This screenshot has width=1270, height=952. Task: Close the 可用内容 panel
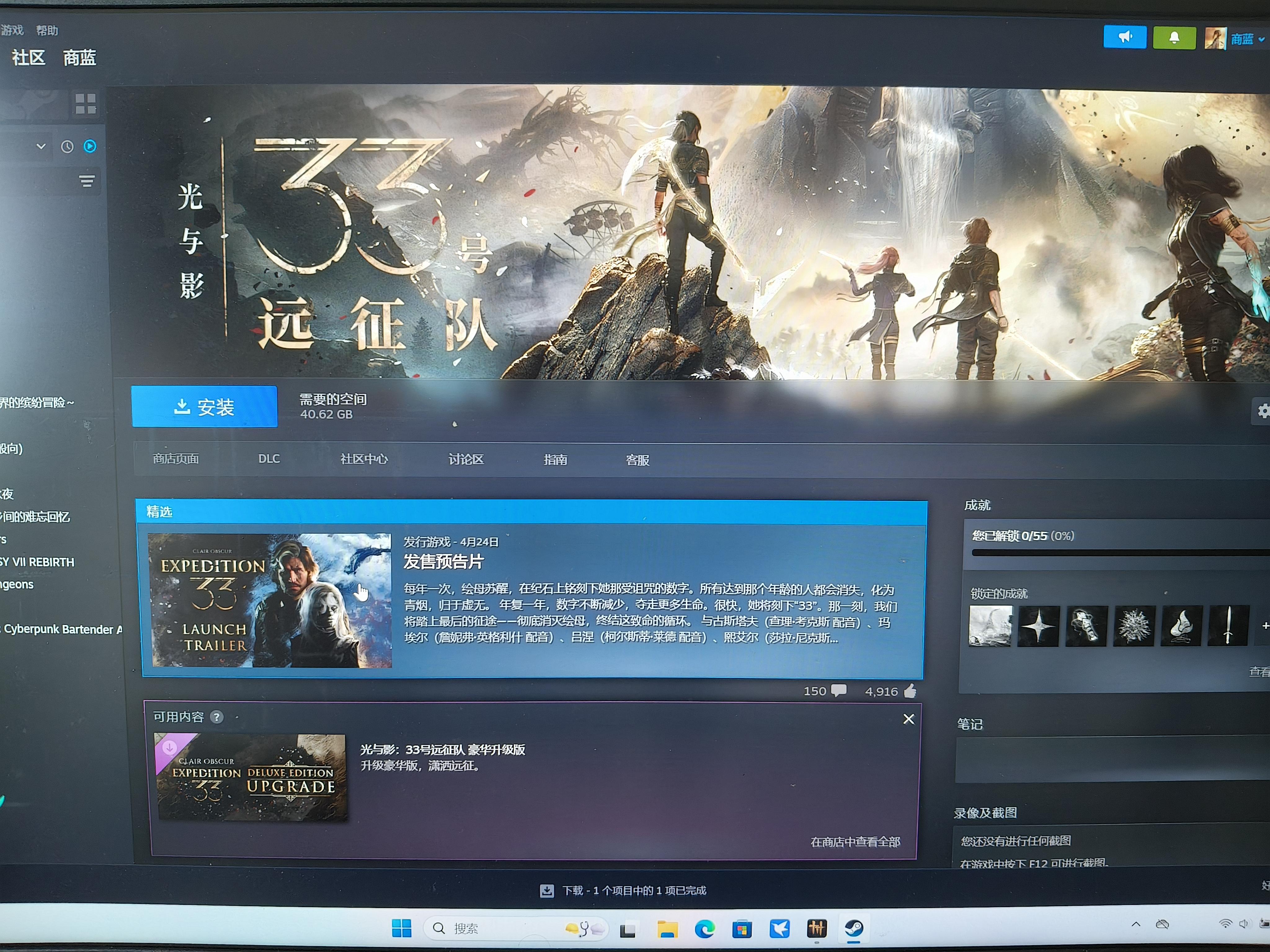click(908, 719)
